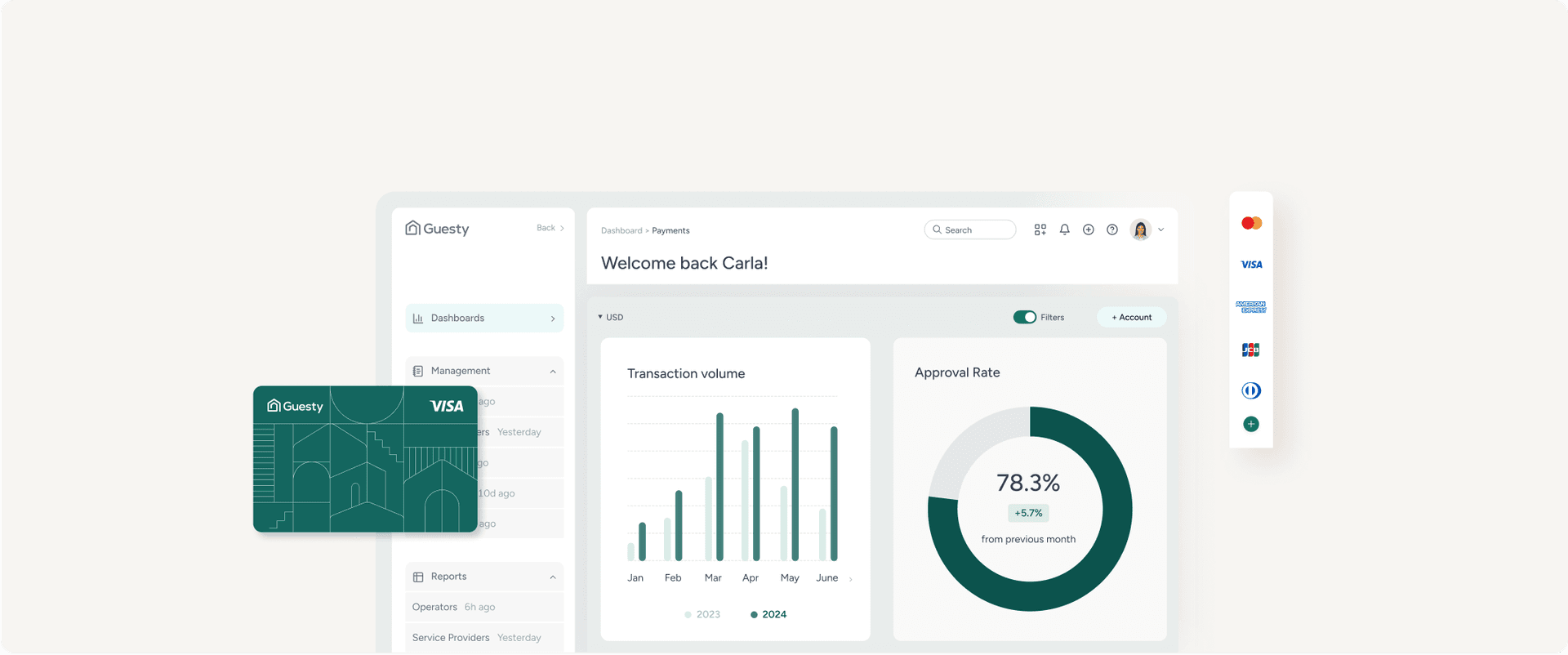Select the Mastercard payment icon
The height and width of the screenshot is (655, 1568).
pyautogui.click(x=1251, y=223)
